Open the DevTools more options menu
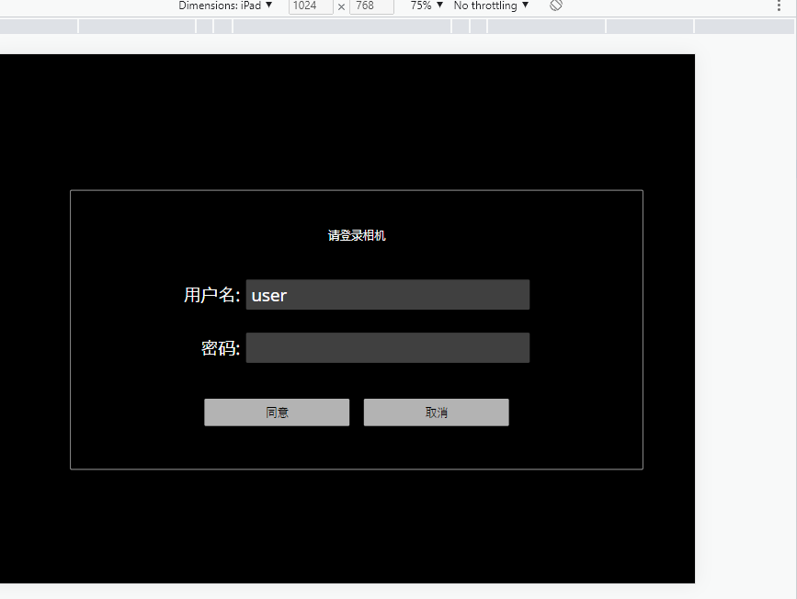The image size is (797, 599). (x=779, y=6)
